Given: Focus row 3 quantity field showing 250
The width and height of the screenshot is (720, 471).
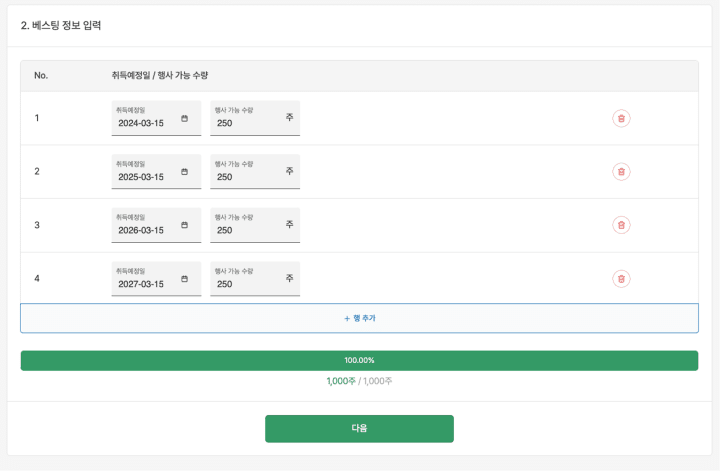Looking at the screenshot, I should pyautogui.click(x=255, y=225).
